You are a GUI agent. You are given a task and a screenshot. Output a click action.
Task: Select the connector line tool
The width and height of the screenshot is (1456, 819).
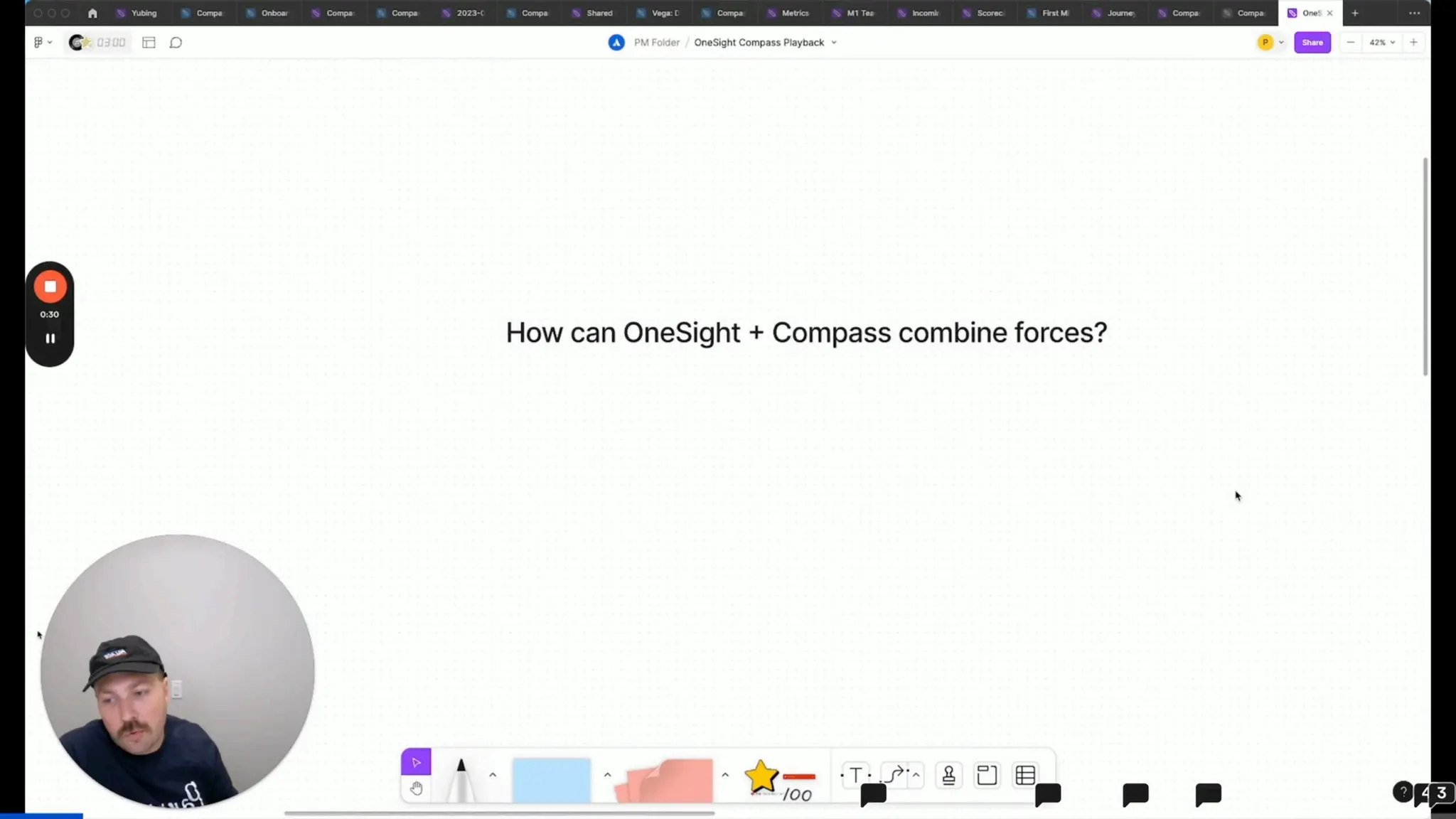point(894,775)
